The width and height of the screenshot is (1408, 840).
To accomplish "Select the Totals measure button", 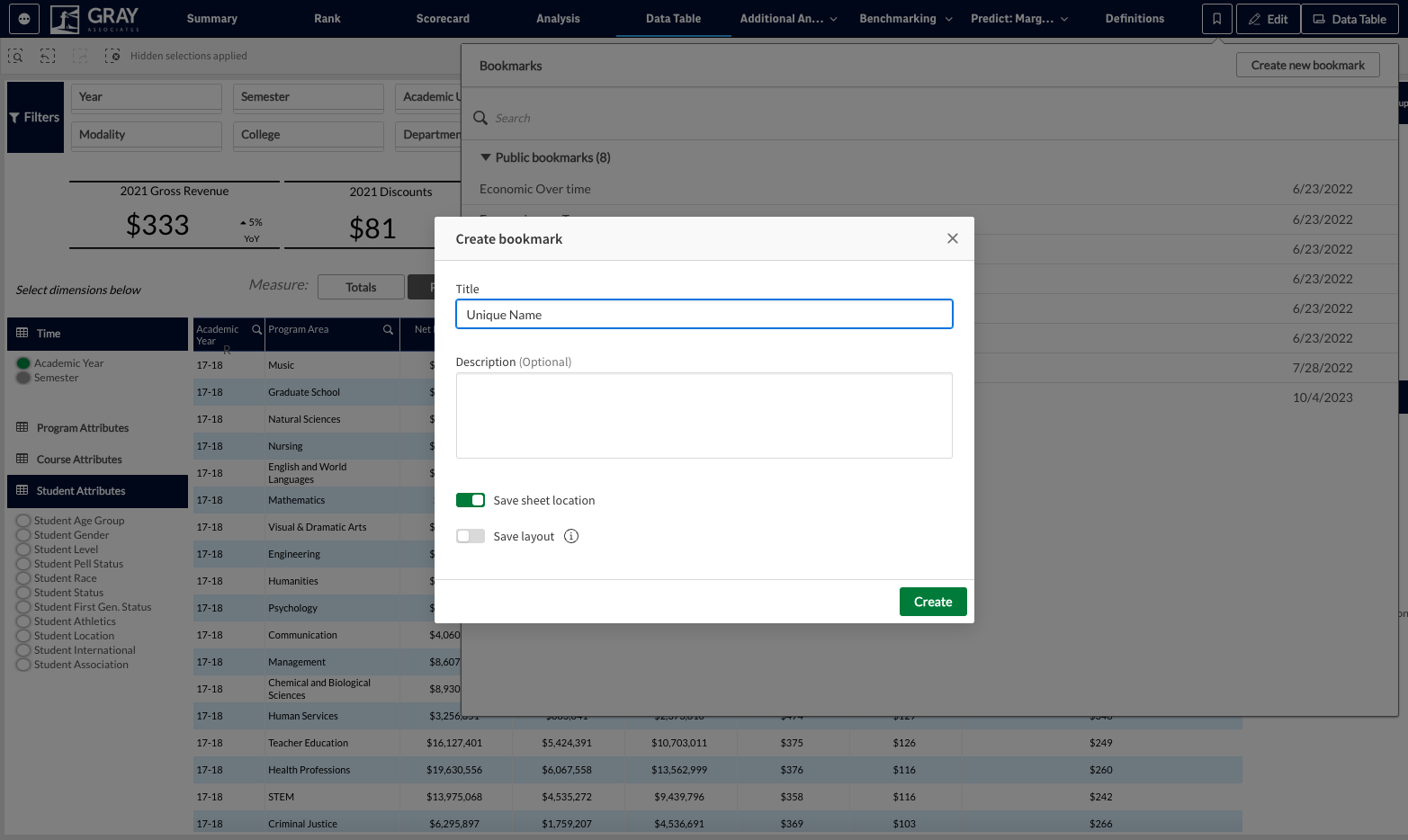I will [361, 287].
